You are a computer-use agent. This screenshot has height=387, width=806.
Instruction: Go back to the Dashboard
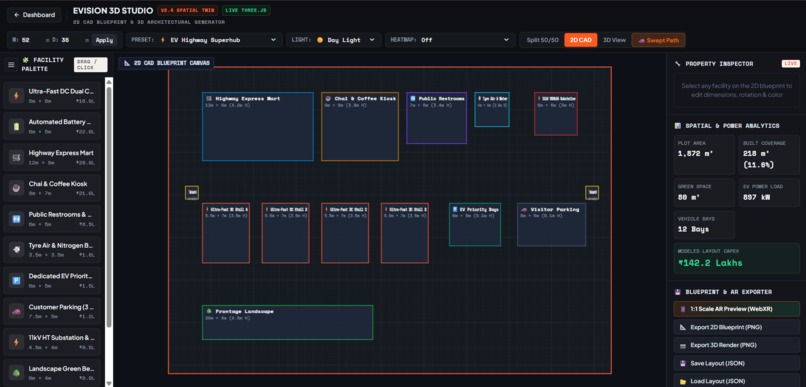(34, 15)
